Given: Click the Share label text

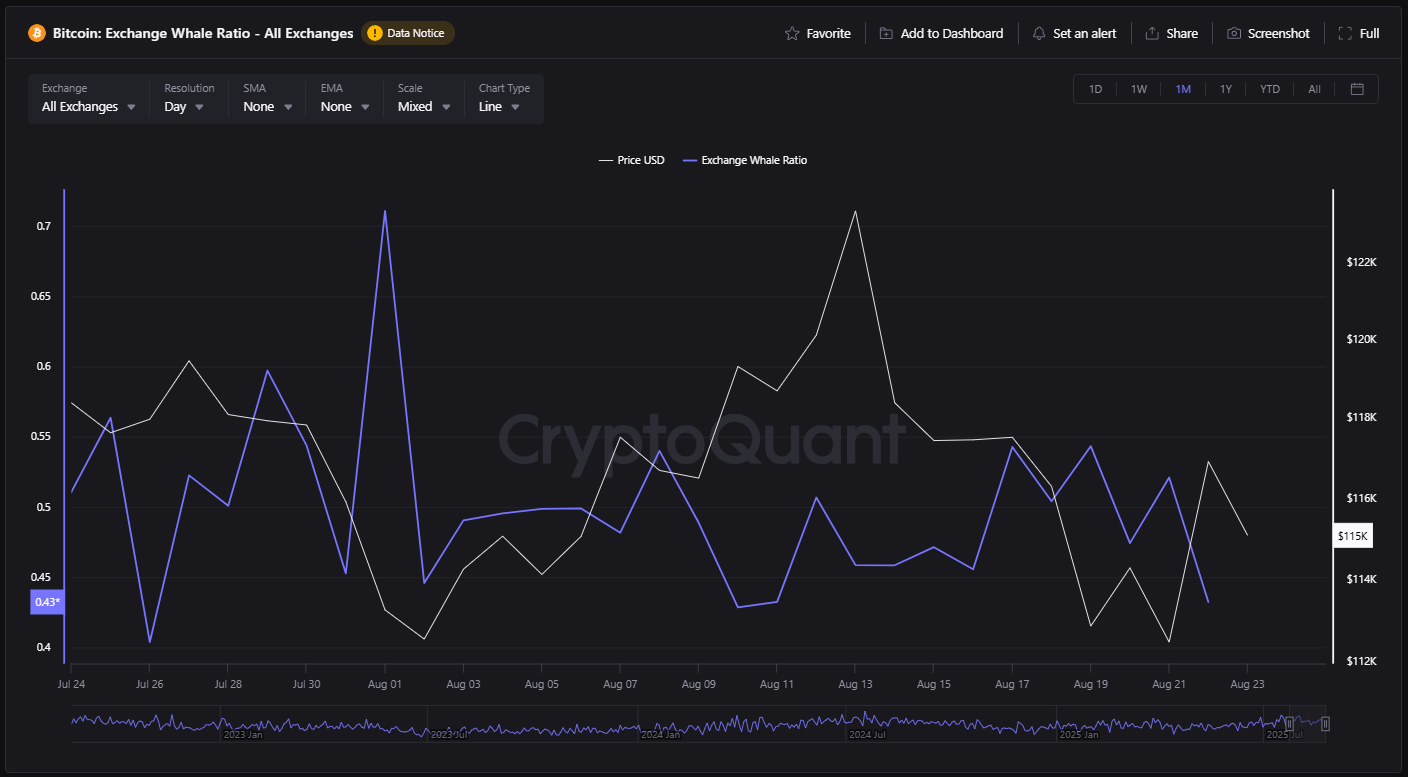Looking at the screenshot, I should point(1182,33).
